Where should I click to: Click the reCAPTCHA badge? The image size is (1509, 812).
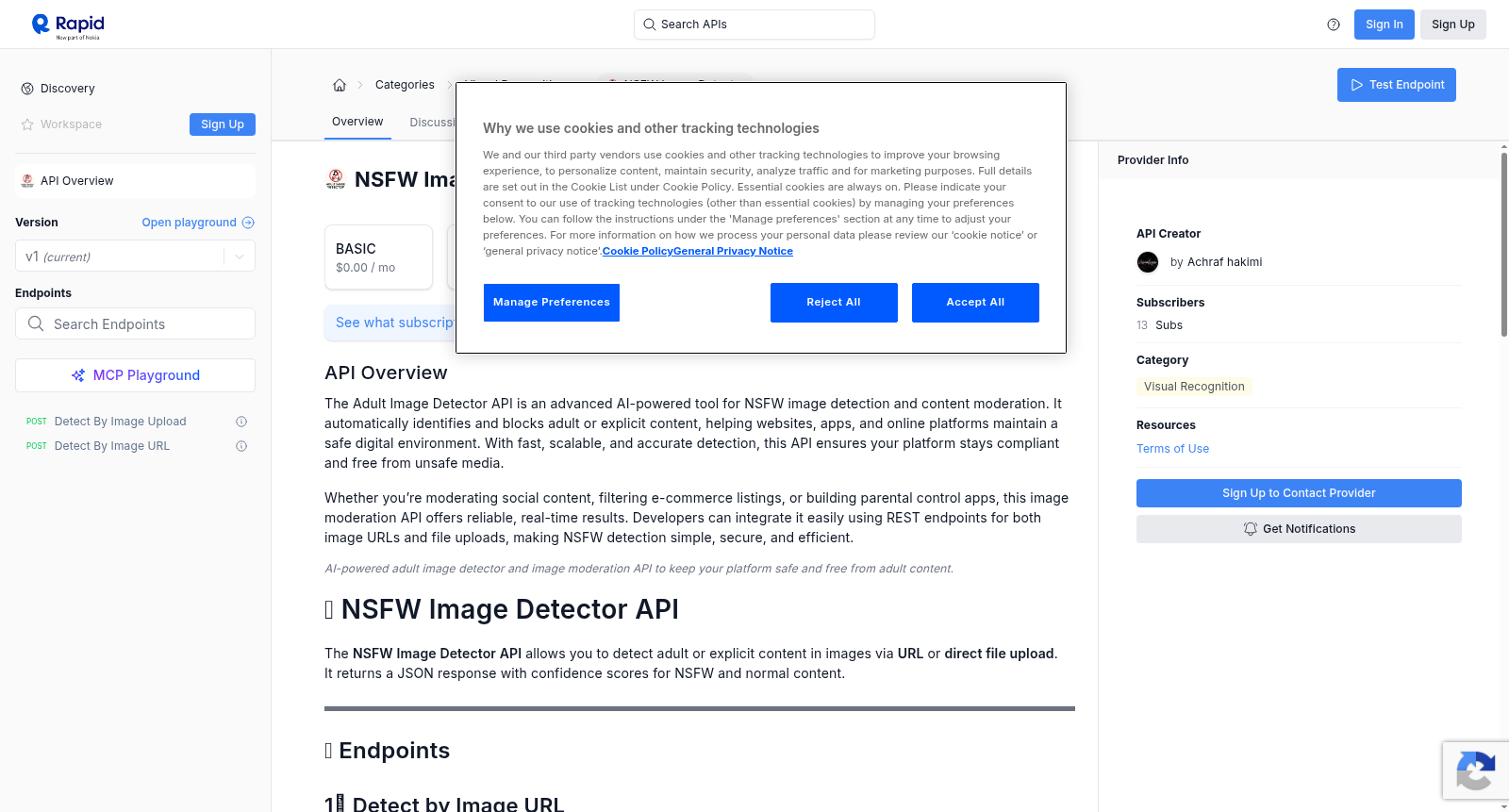[x=1476, y=771]
